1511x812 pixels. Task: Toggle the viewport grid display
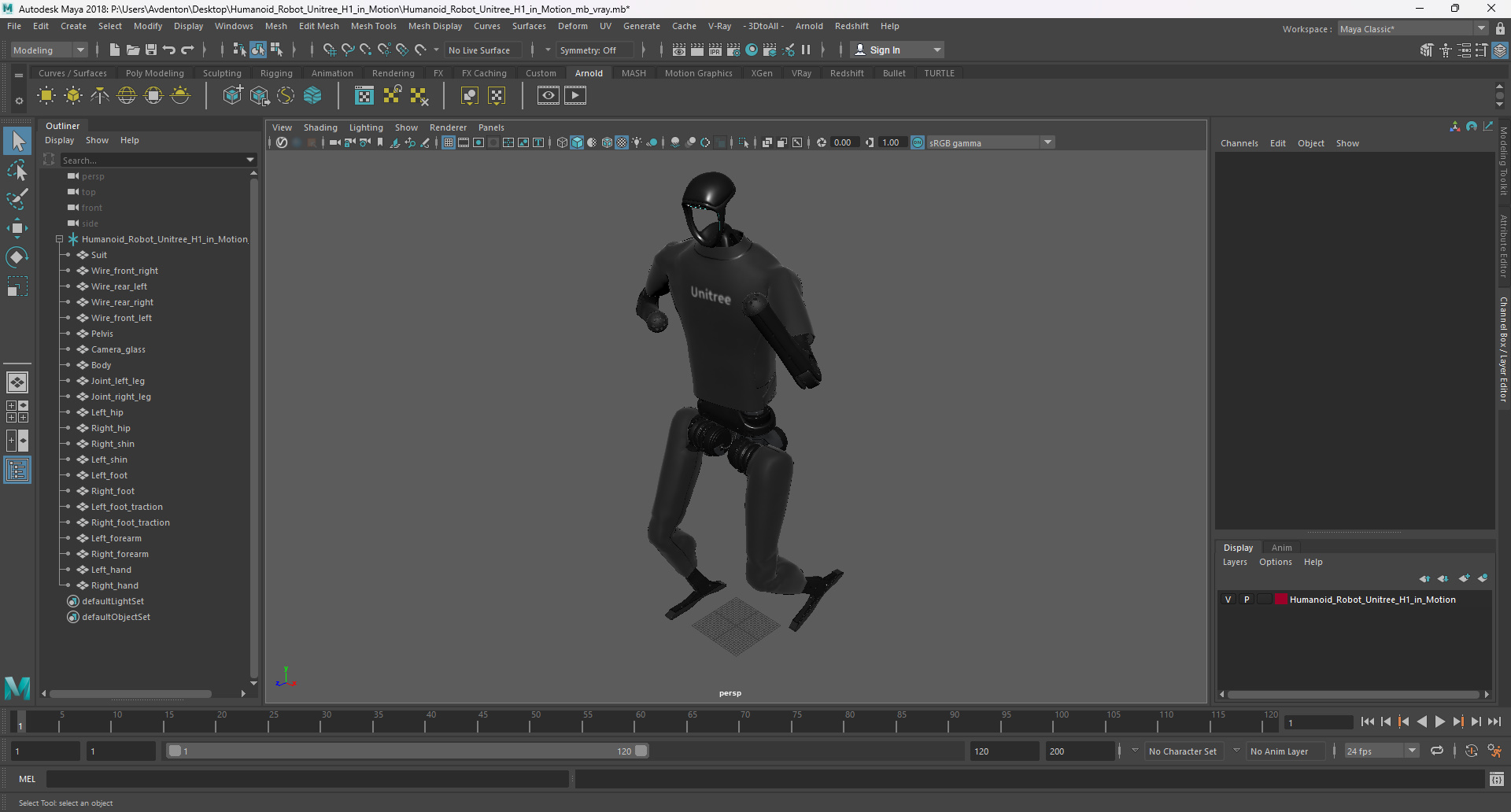449,142
